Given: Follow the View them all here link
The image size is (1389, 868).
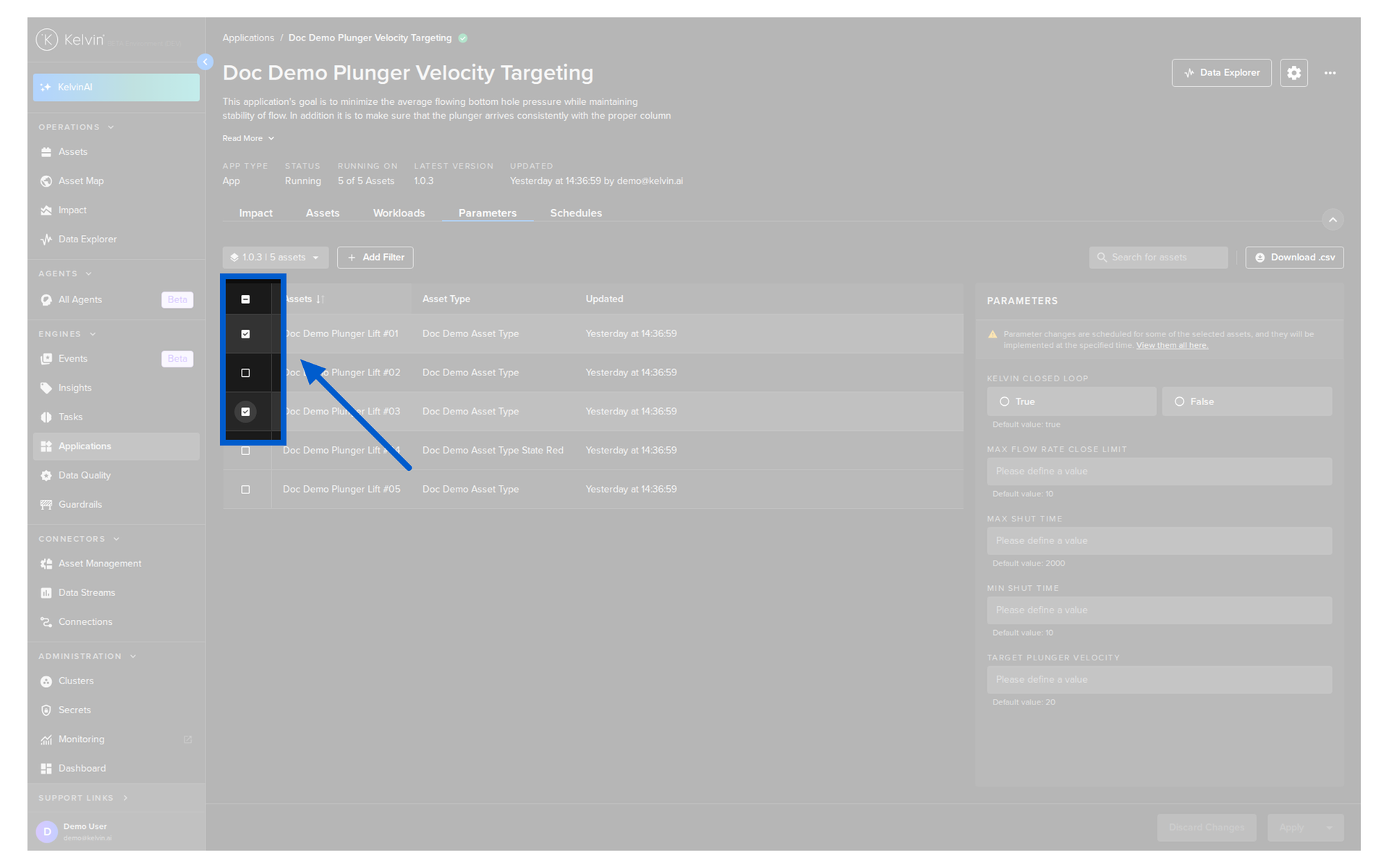Looking at the screenshot, I should point(1172,346).
